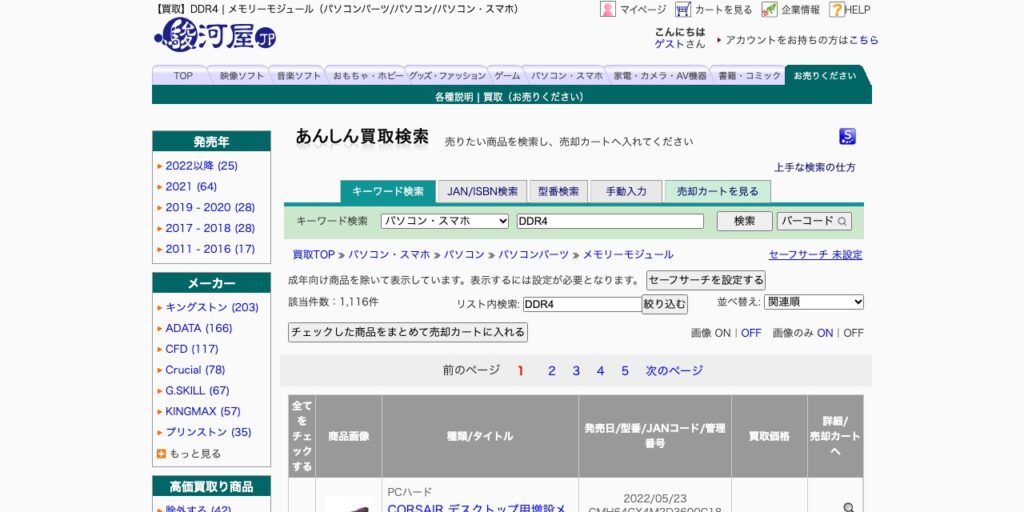Go to results page 2
Image resolution: width=1024 pixels, height=512 pixels.
point(551,371)
